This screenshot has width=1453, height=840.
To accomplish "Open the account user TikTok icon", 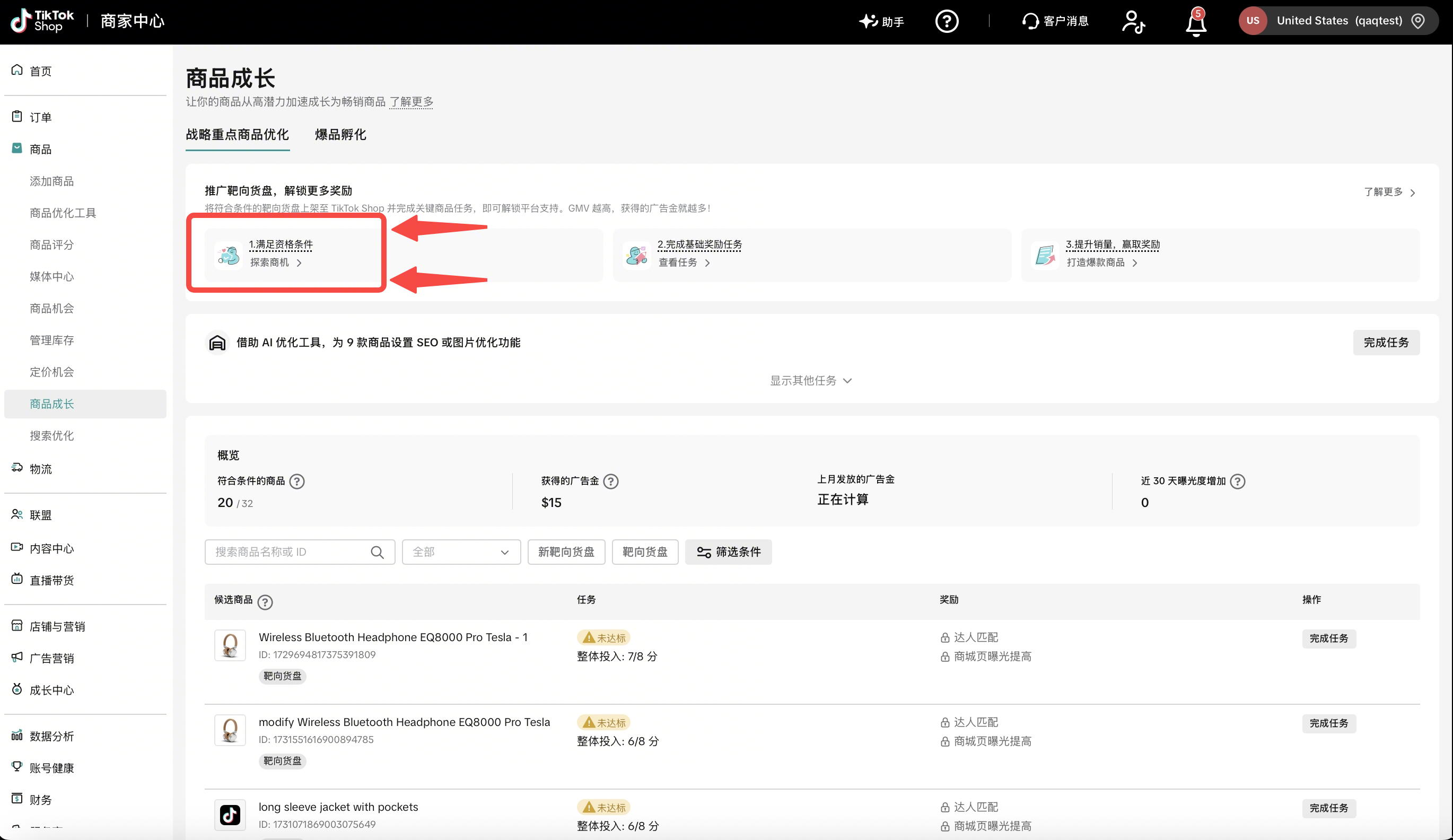I will 1133,22.
